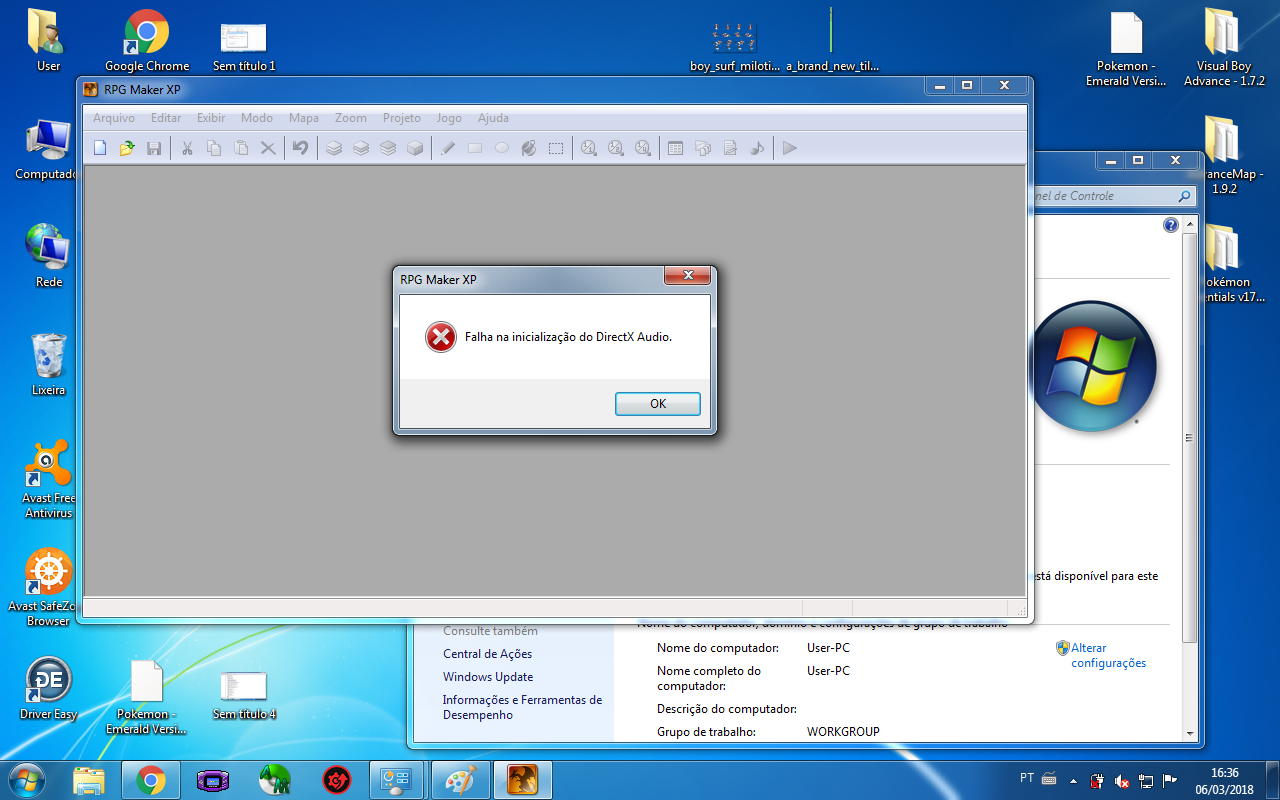1280x800 pixels.
Task: Click OK in the DirectX Audio error dialog
Action: tap(658, 404)
